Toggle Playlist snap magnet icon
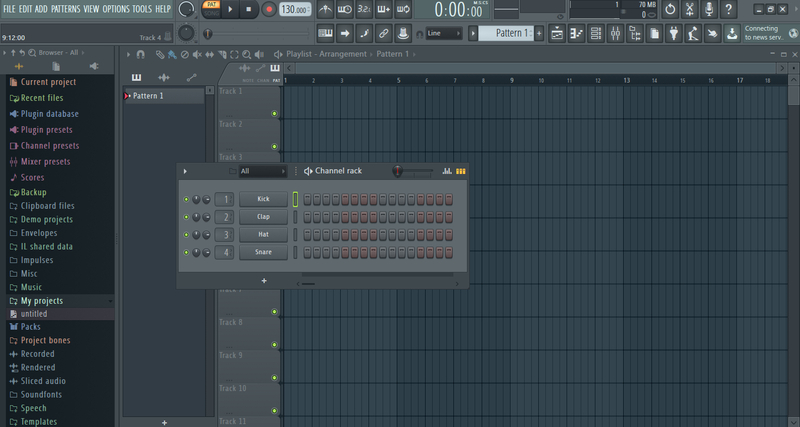 click(x=140, y=54)
